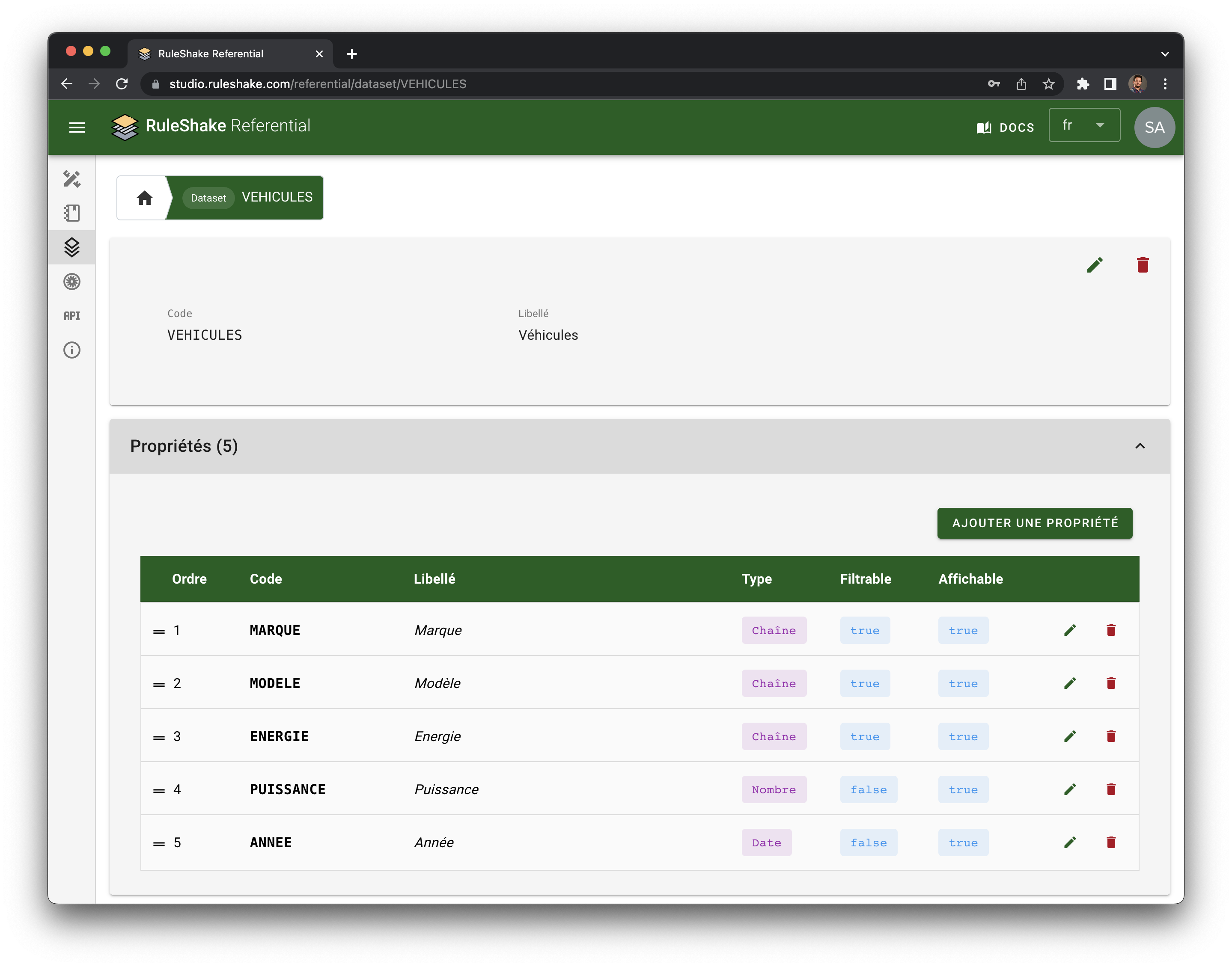The image size is (1232, 967).
Task: Open the DOCS link
Action: [x=1006, y=128]
